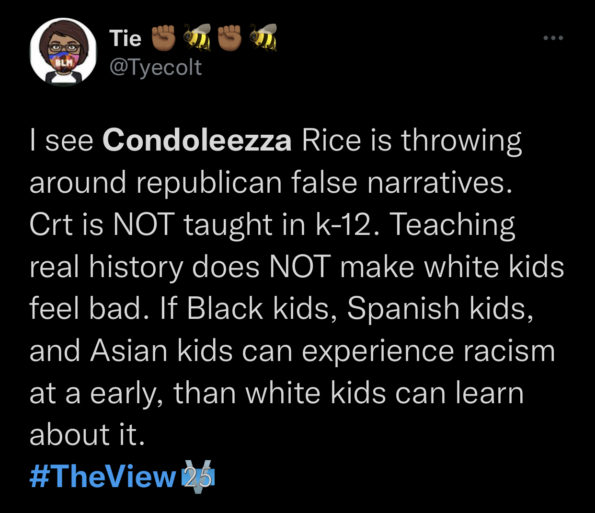Viewport: 595px width, 513px height.
Task: Click the tweet's last line 'about it.'
Action: pos(87,435)
